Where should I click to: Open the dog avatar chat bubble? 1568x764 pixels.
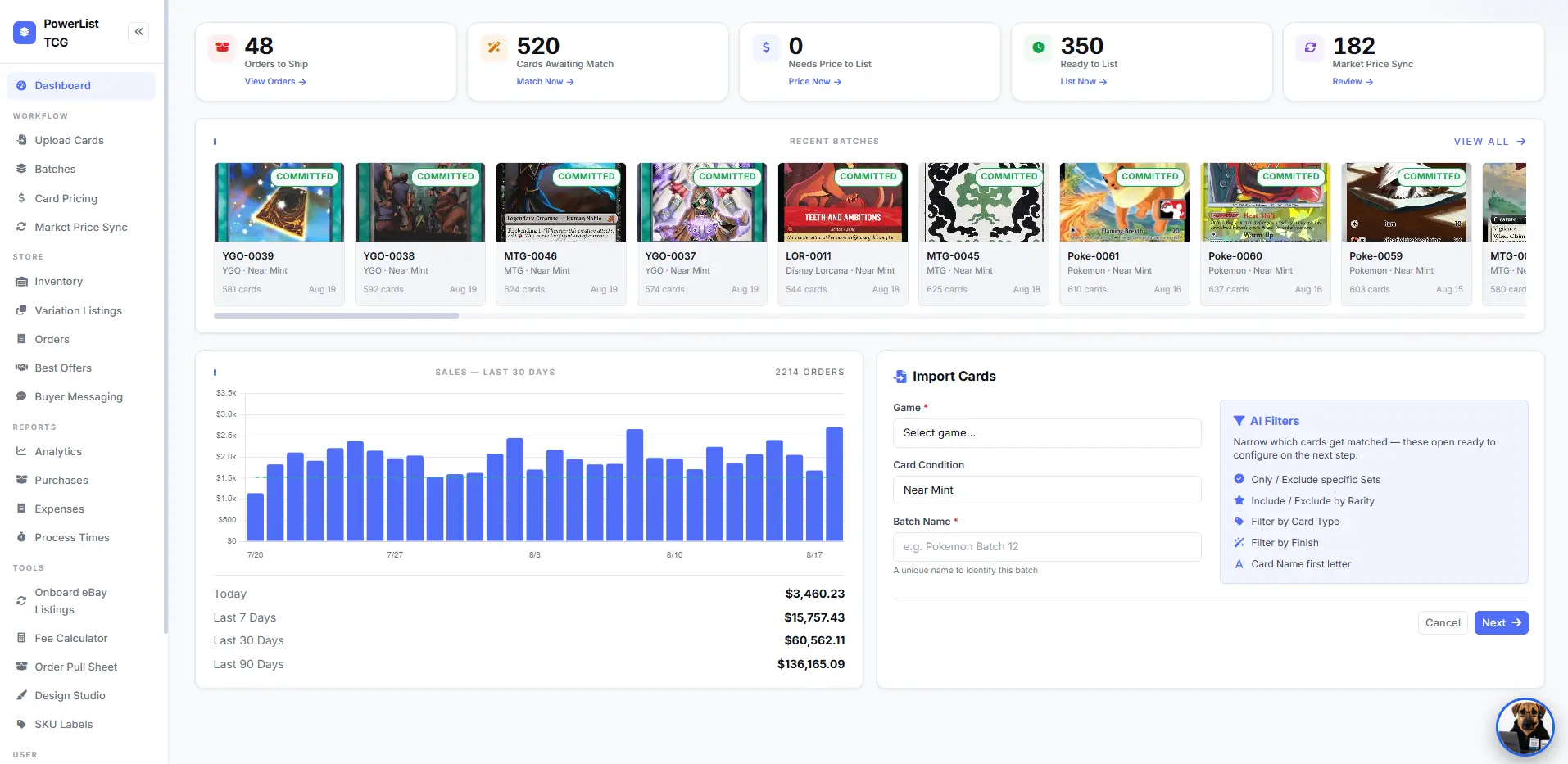(1525, 726)
